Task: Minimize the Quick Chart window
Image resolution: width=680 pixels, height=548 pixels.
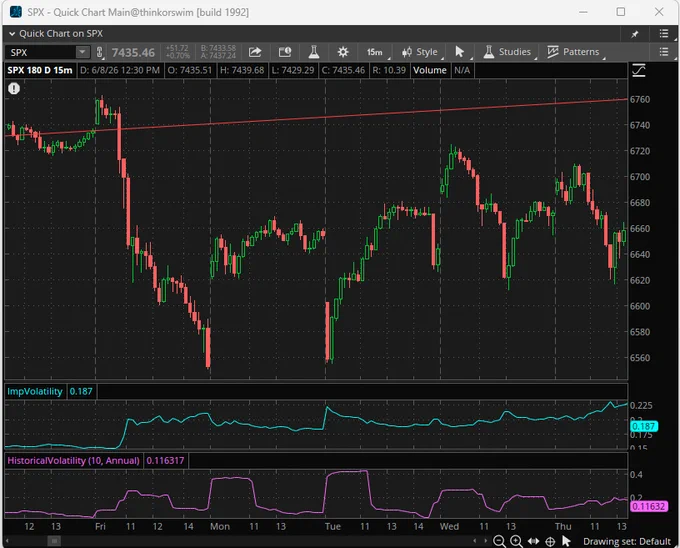Action: point(583,12)
